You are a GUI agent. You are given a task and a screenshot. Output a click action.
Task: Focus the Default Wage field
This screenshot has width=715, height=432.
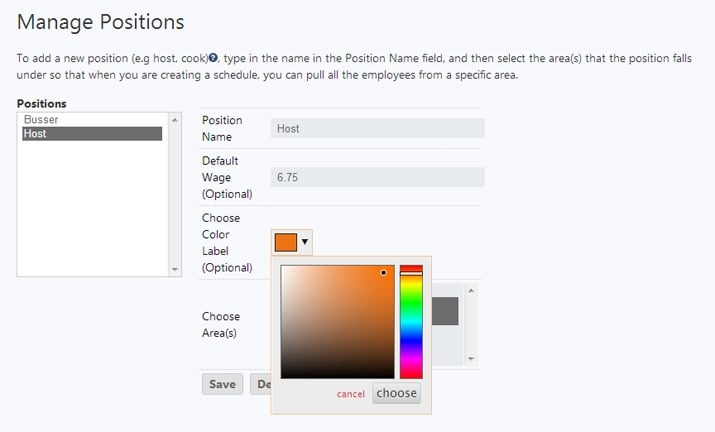(x=377, y=177)
